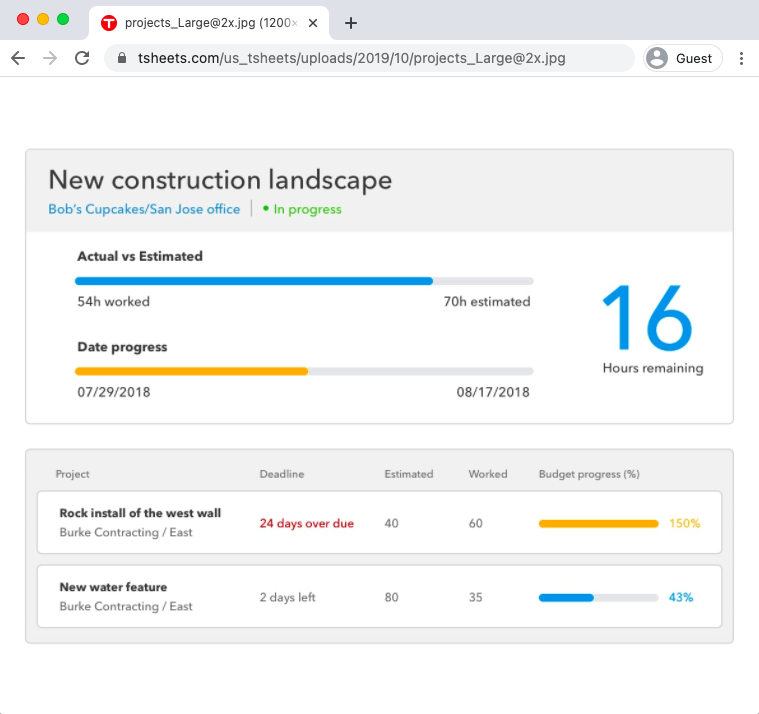Viewport: 759px width, 714px height.
Task: Click the lock icon in address bar
Action: point(122,58)
